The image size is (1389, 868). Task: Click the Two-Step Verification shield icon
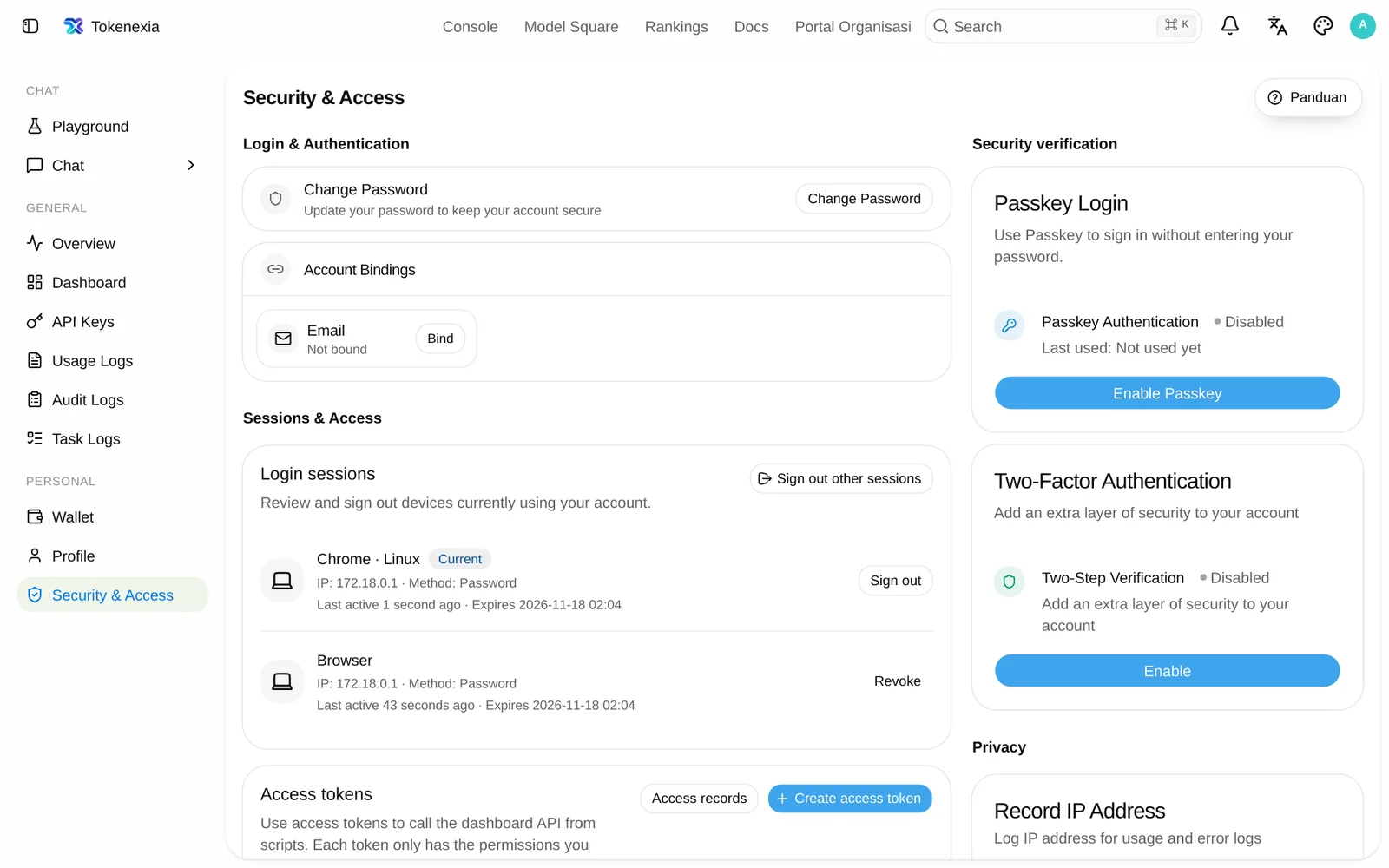tap(1009, 582)
